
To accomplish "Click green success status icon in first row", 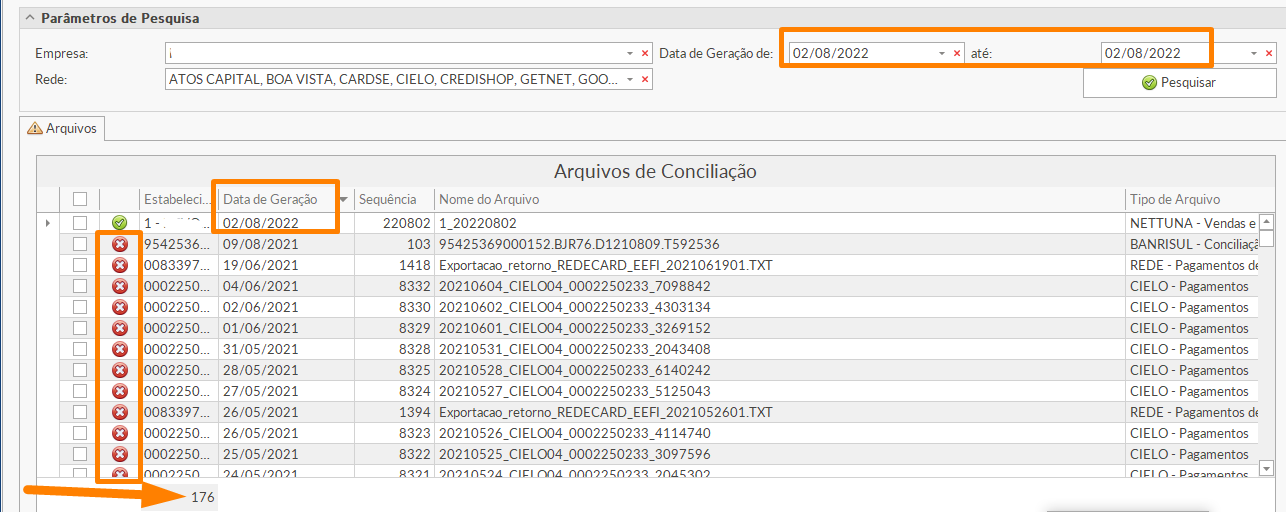I will pos(120,223).
